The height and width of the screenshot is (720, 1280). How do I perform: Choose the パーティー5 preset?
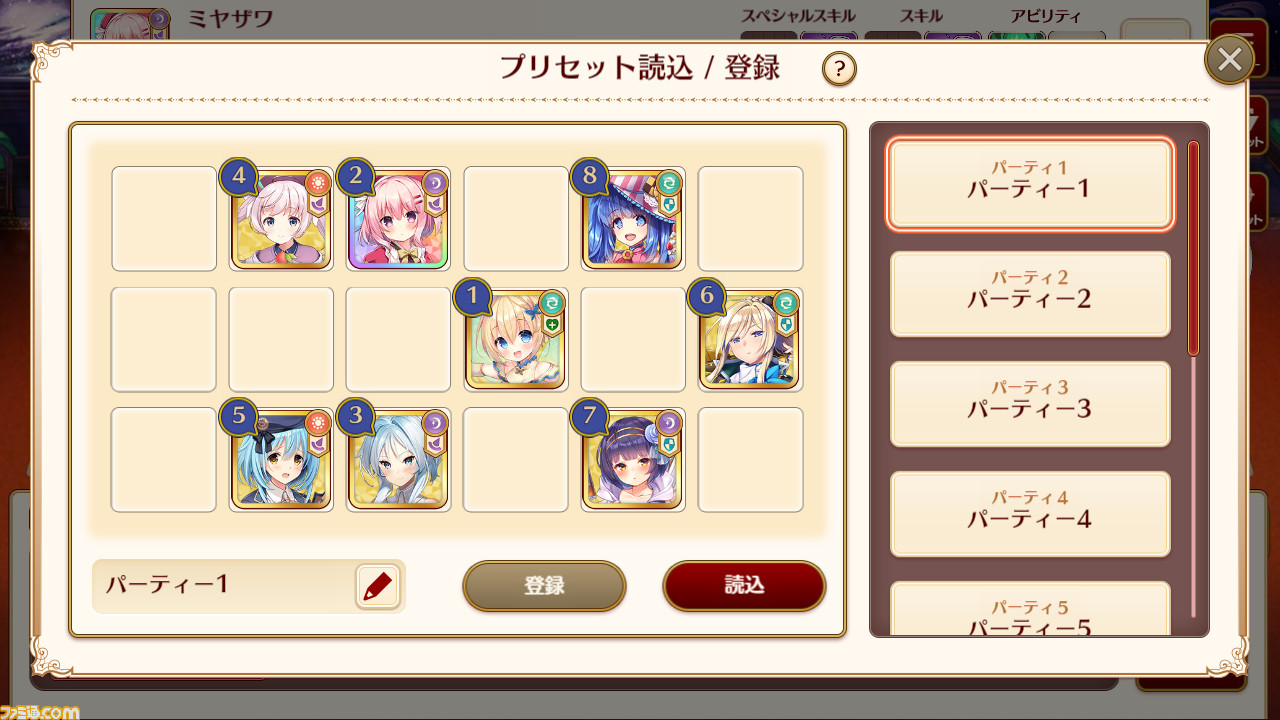point(1030,609)
